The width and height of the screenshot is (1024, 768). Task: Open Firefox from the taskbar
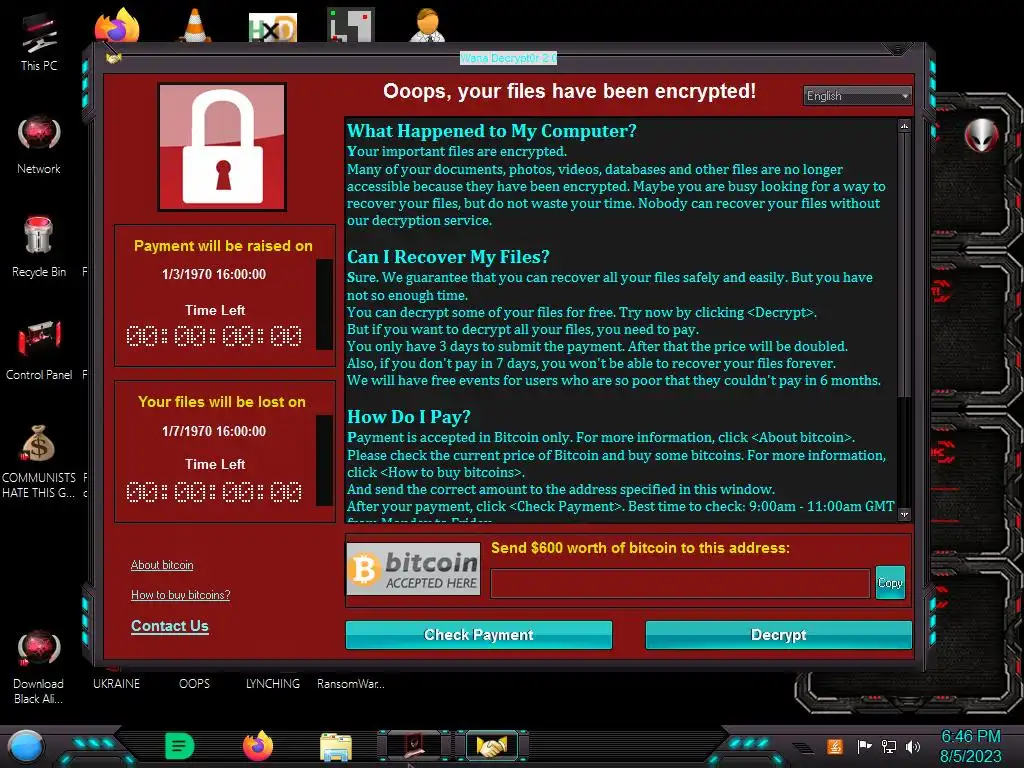pyautogui.click(x=258, y=746)
